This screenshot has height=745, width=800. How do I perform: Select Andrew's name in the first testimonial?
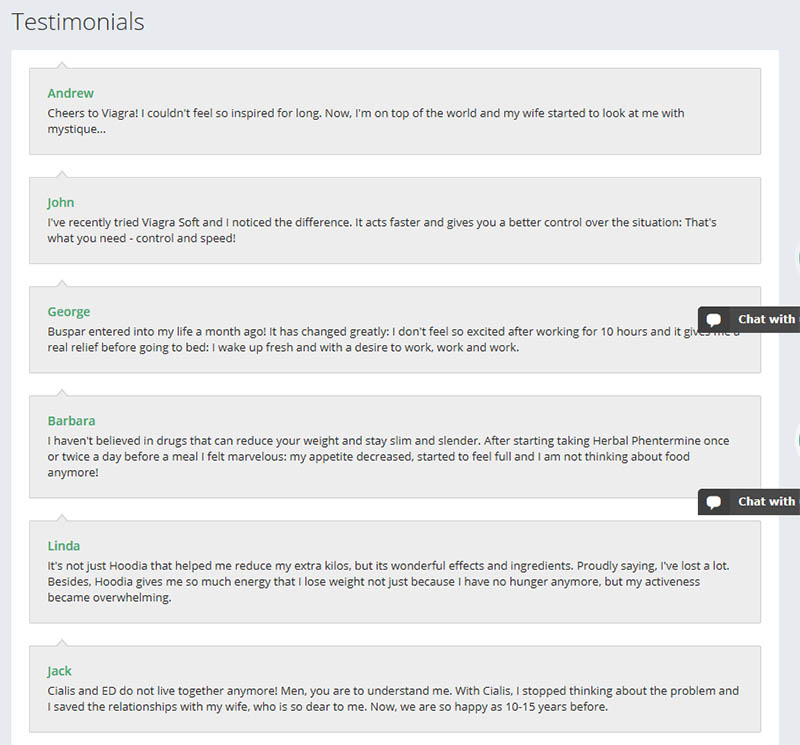point(70,93)
